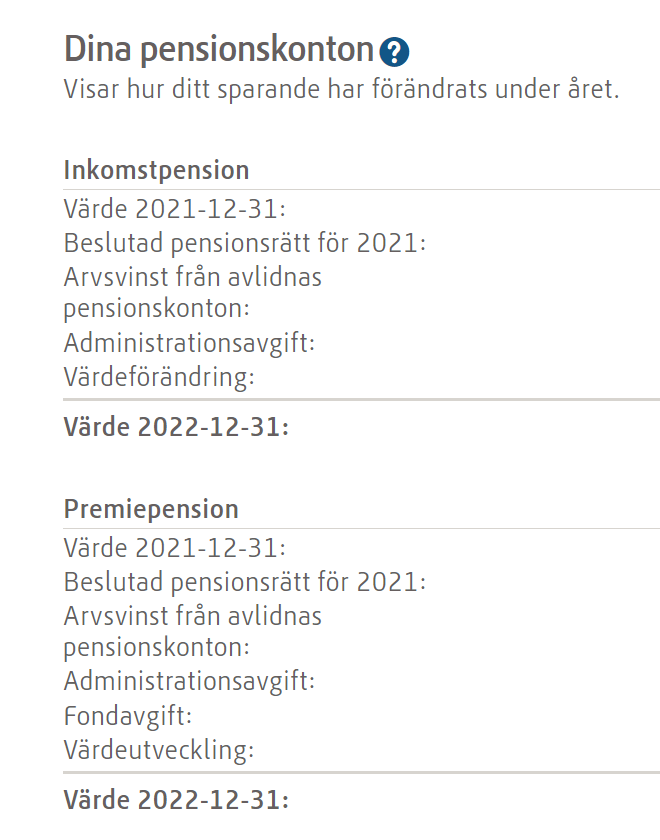Click Beslutad pensionsrätt för 2021 under Inkomstpension
The width and height of the screenshot is (660, 840).
click(x=245, y=243)
